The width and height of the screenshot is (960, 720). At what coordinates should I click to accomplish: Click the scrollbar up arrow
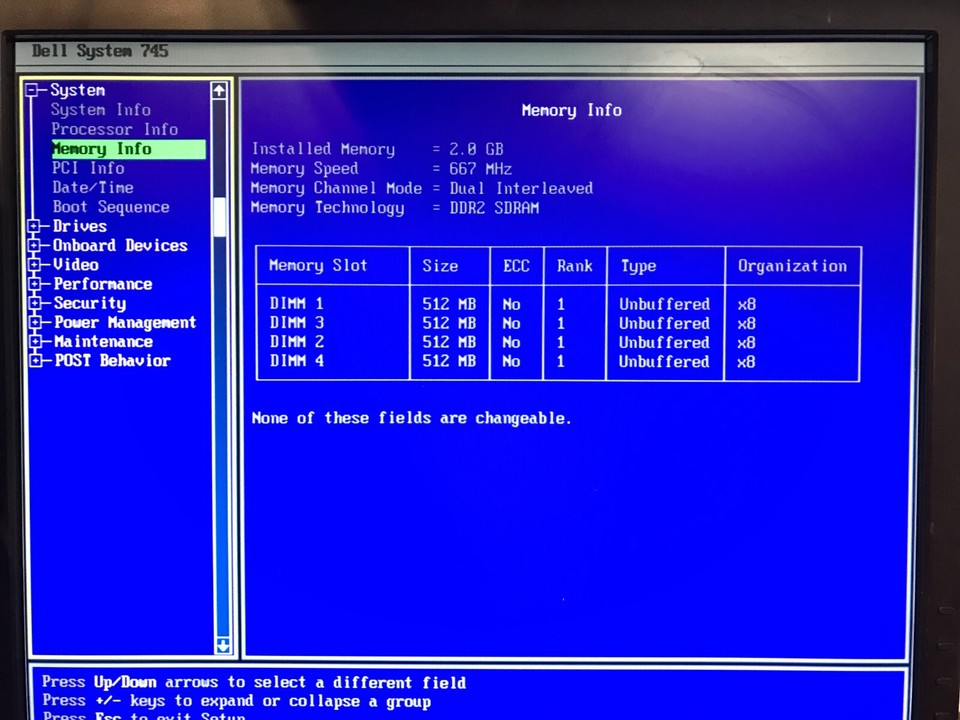pos(219,90)
